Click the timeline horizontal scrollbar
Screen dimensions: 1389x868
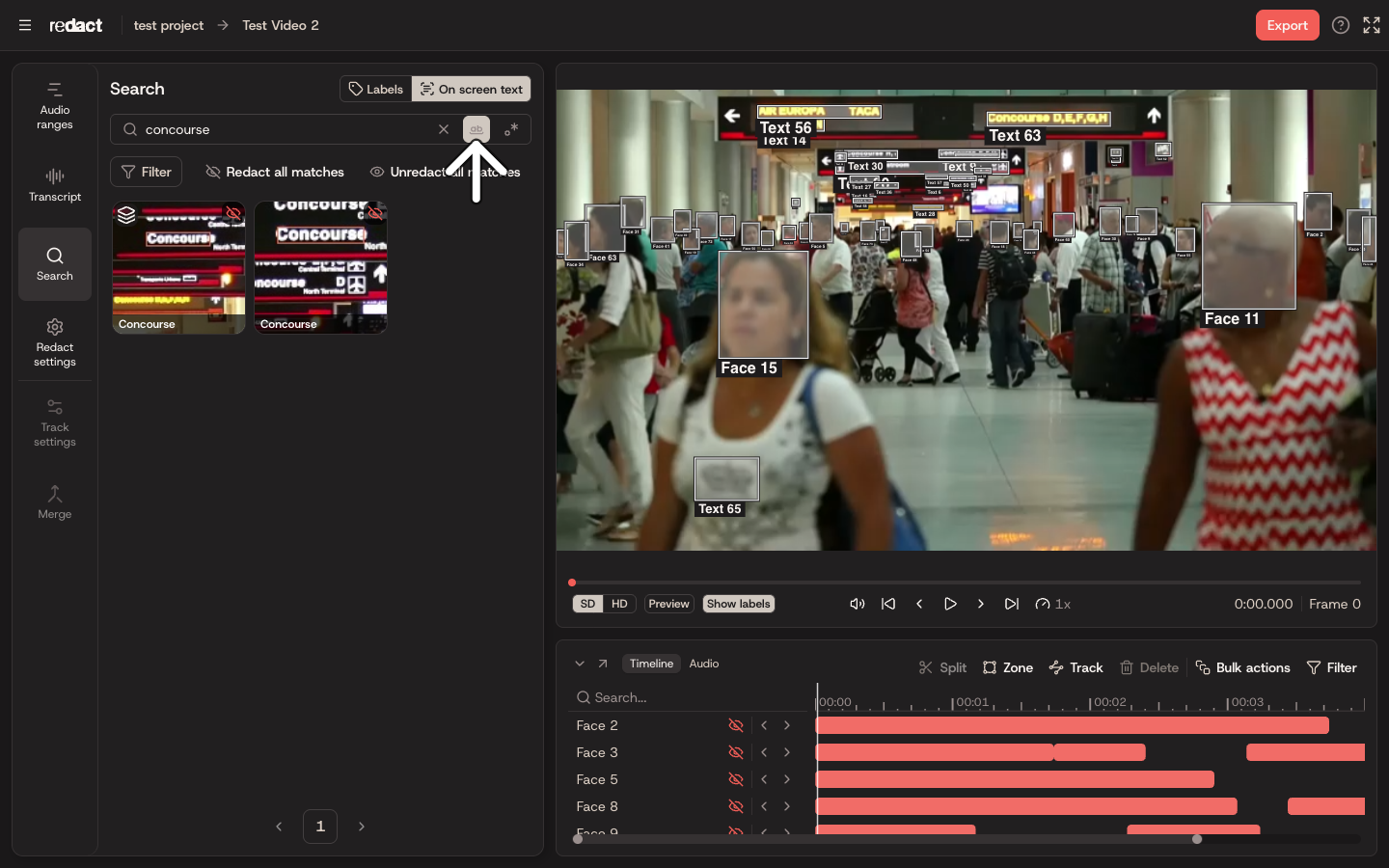887,839
